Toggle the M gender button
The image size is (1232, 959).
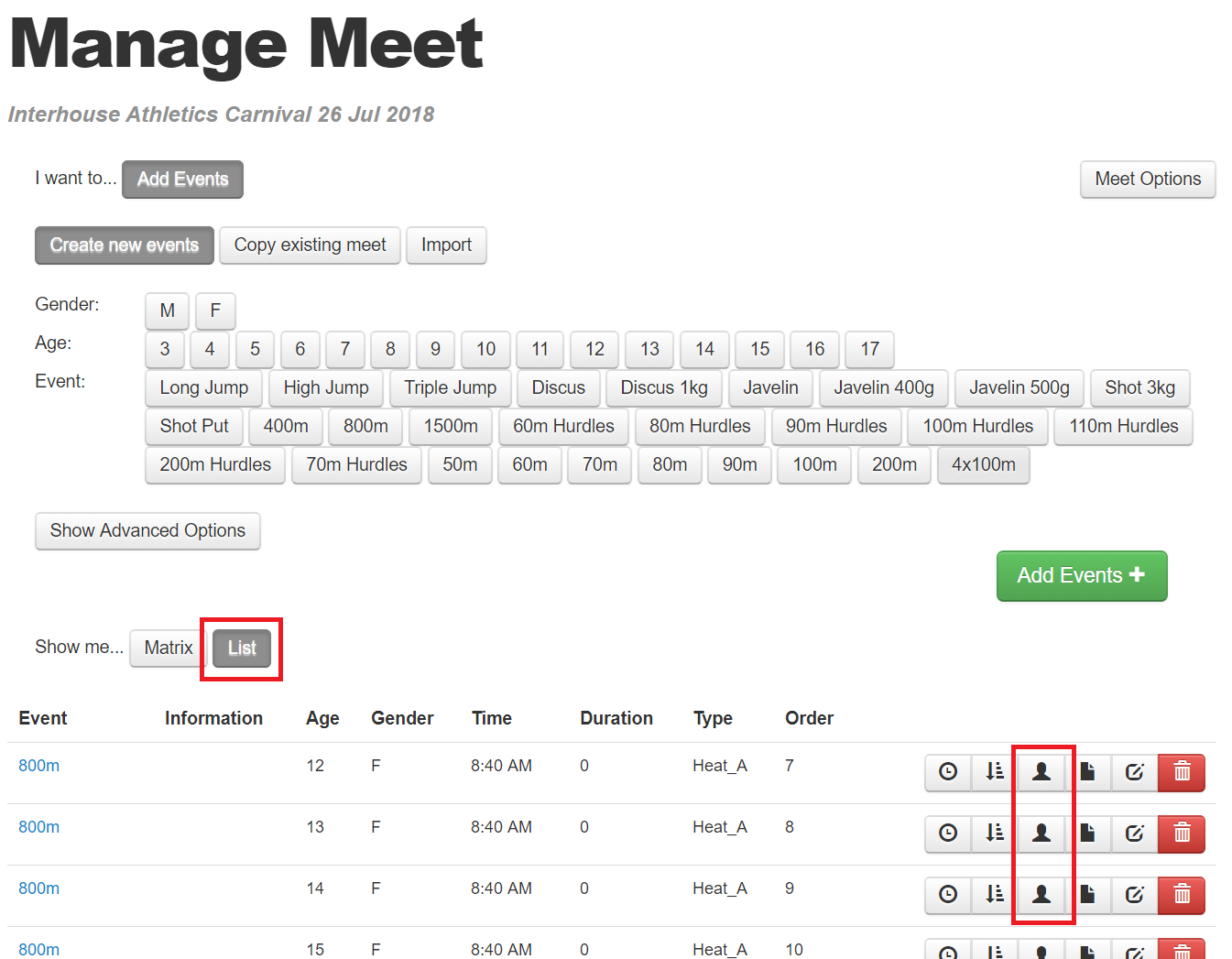click(x=167, y=311)
